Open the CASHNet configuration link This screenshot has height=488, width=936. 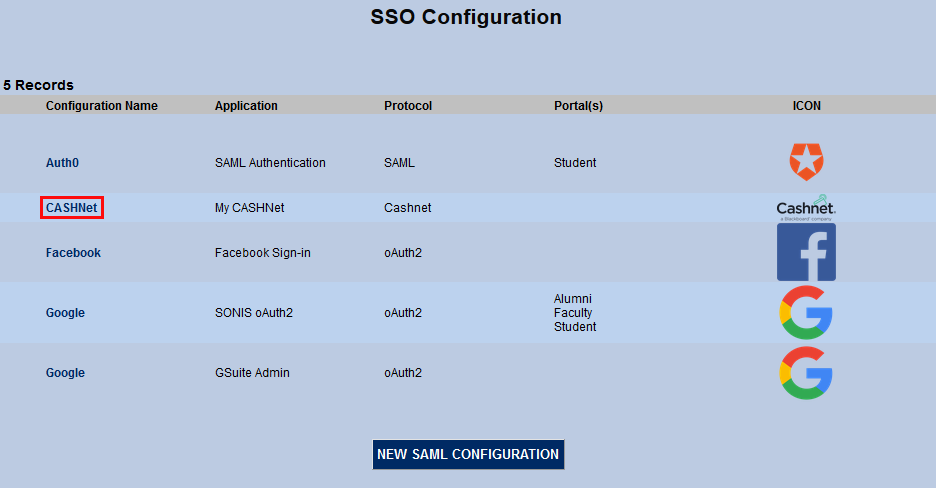[x=73, y=208]
